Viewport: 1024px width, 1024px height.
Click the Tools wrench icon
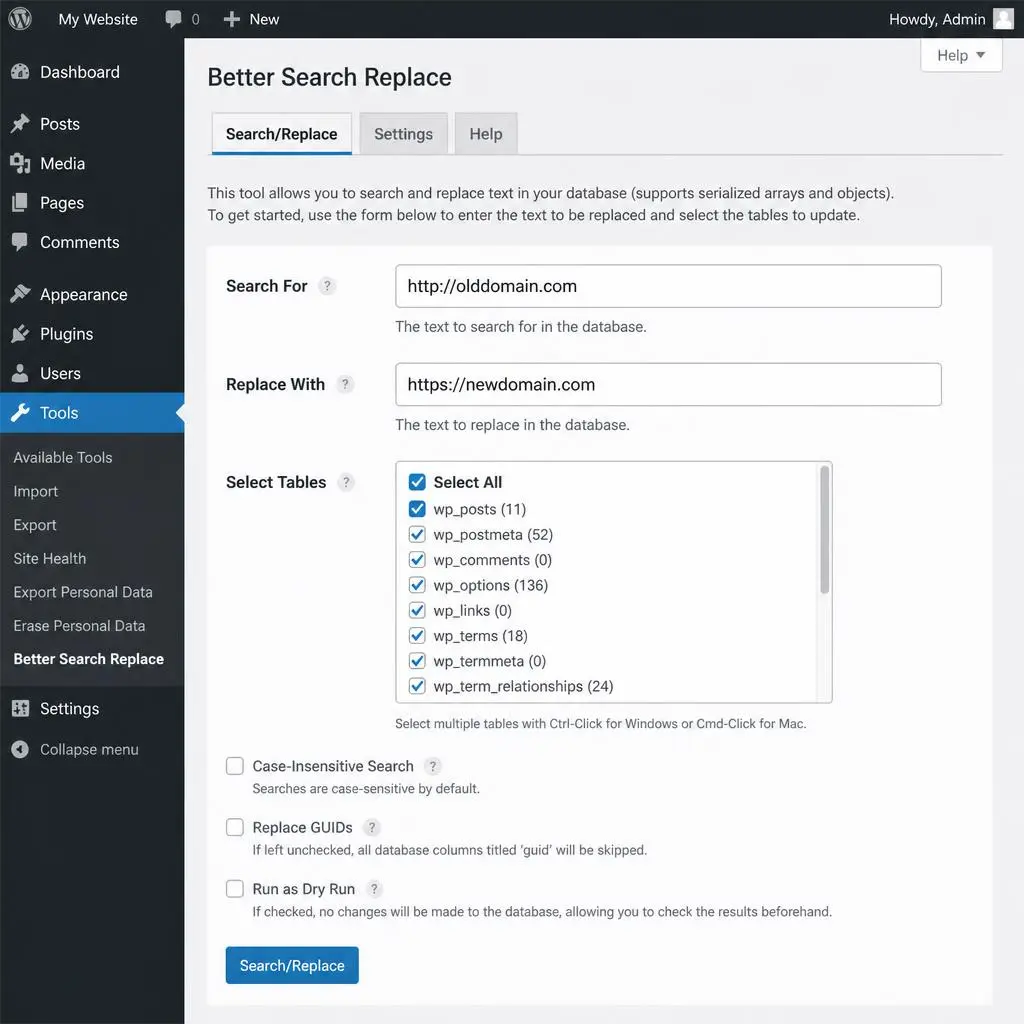click(20, 412)
